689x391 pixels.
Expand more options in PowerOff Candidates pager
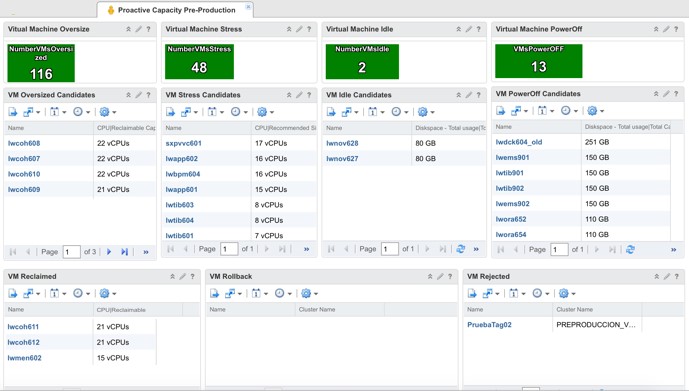674,250
